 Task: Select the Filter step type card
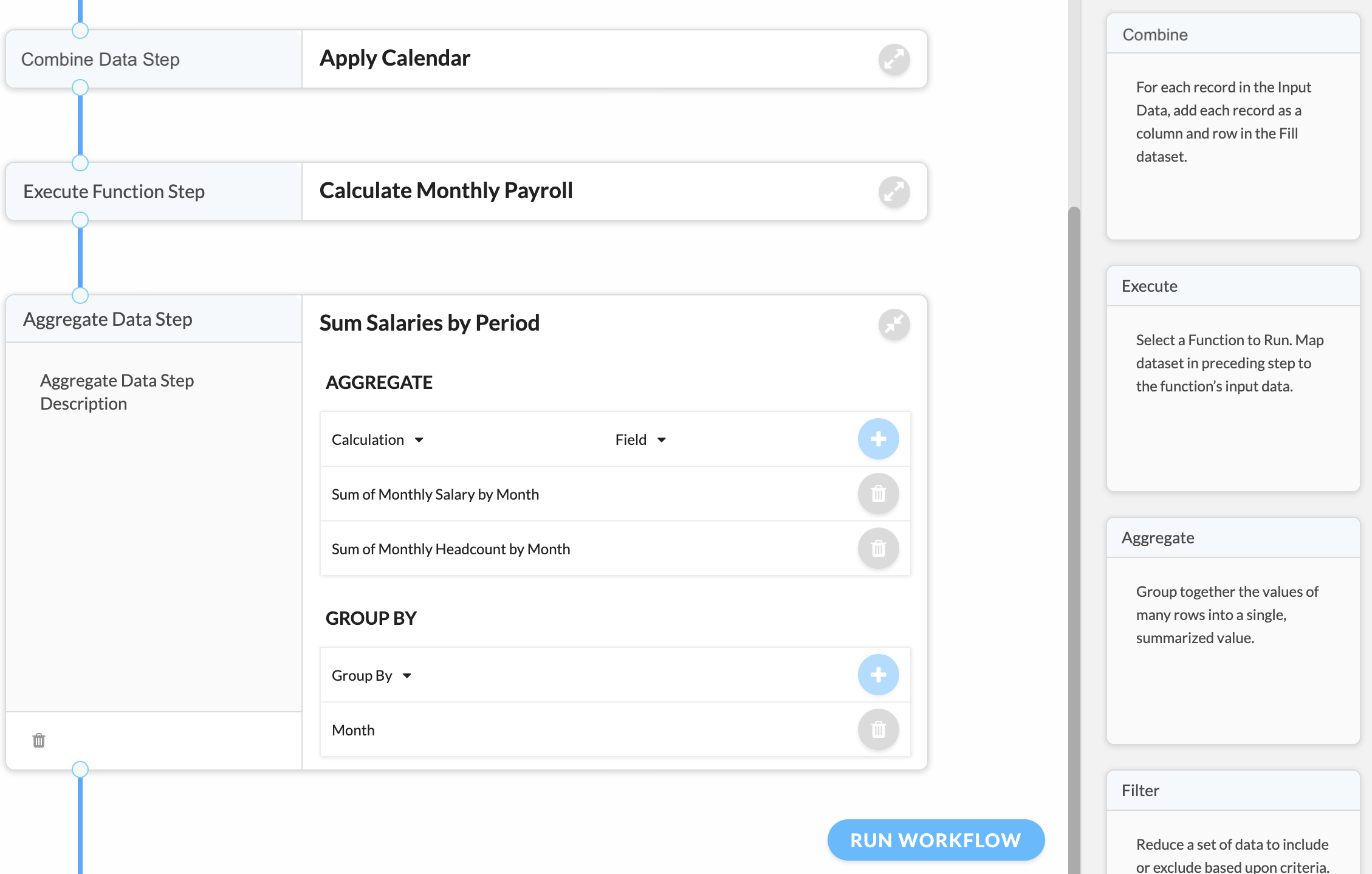(1233, 822)
